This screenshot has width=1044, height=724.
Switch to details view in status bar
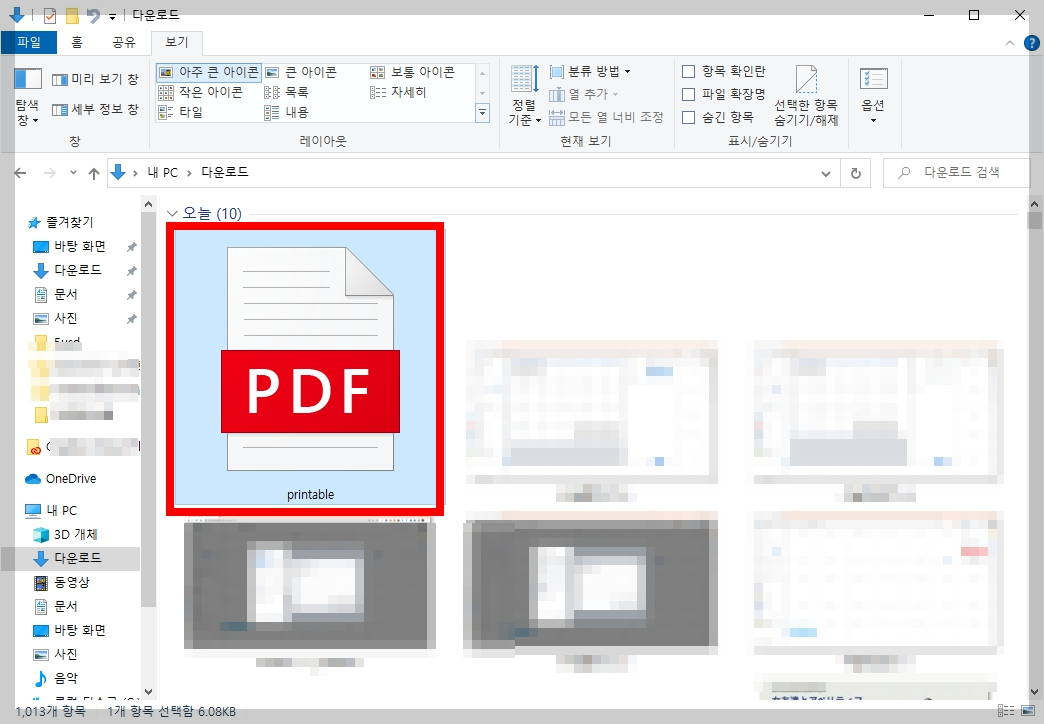(x=1006, y=711)
